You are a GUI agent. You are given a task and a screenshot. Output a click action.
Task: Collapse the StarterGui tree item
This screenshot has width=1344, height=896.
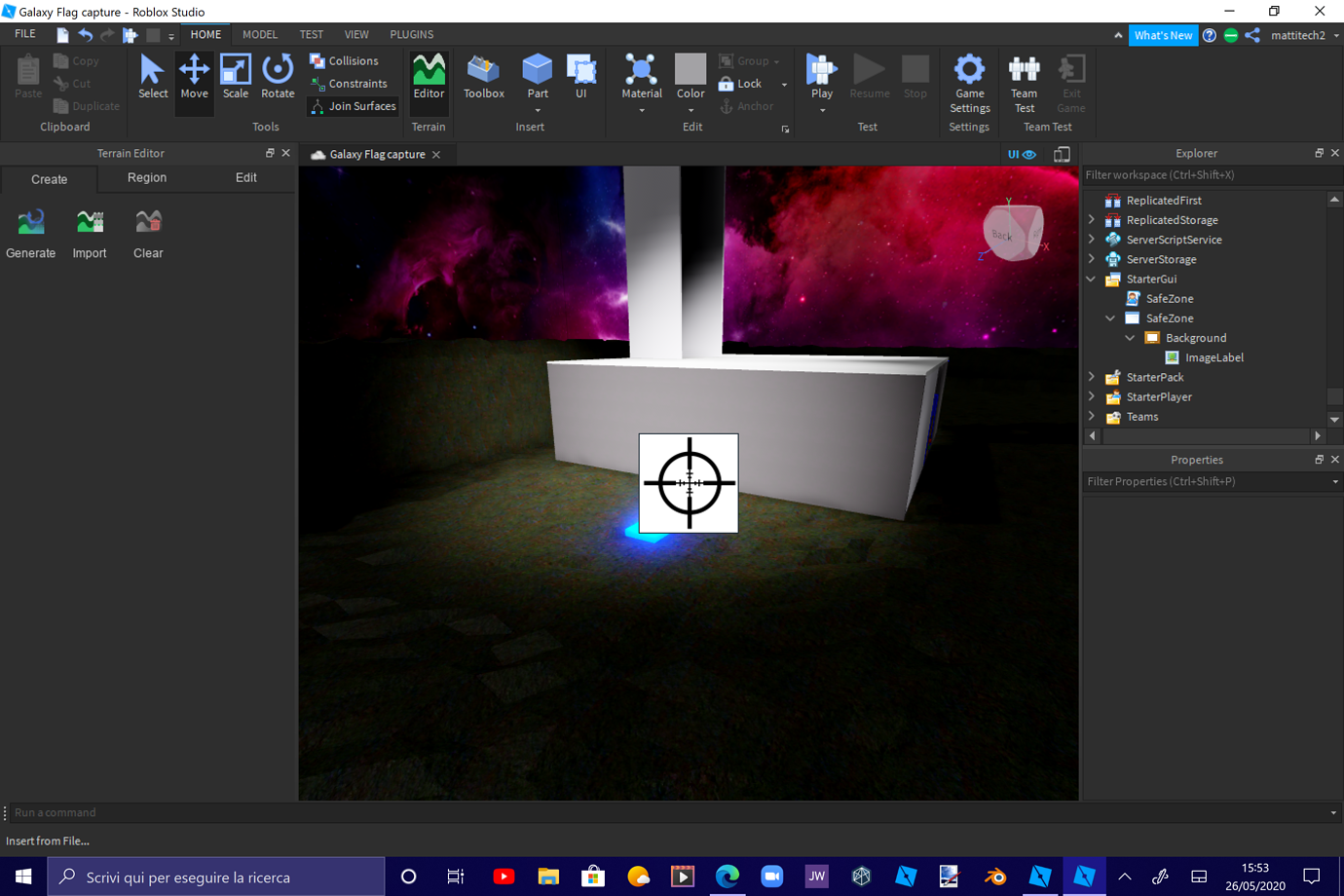[1092, 279]
